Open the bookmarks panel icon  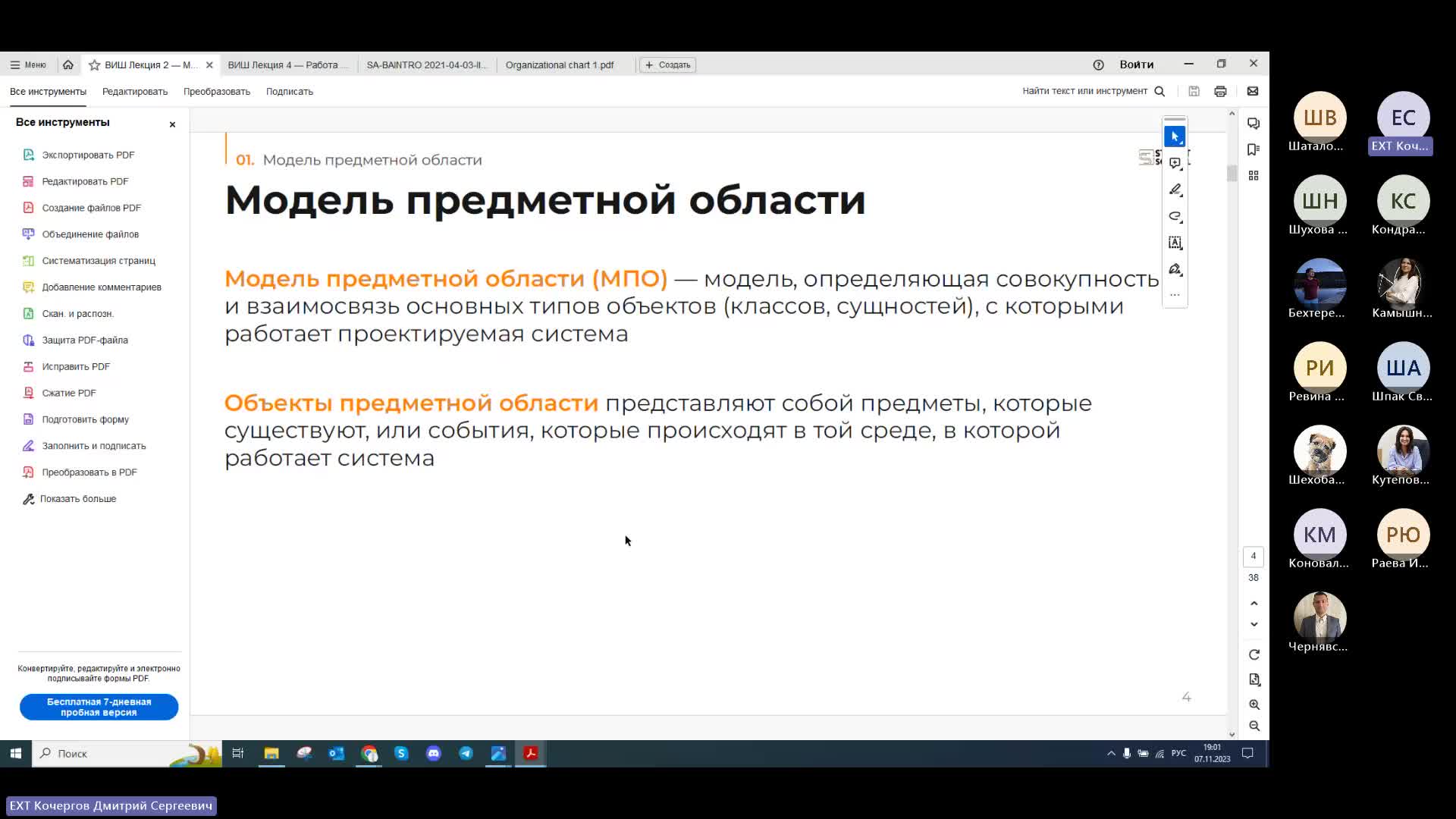(x=1254, y=149)
